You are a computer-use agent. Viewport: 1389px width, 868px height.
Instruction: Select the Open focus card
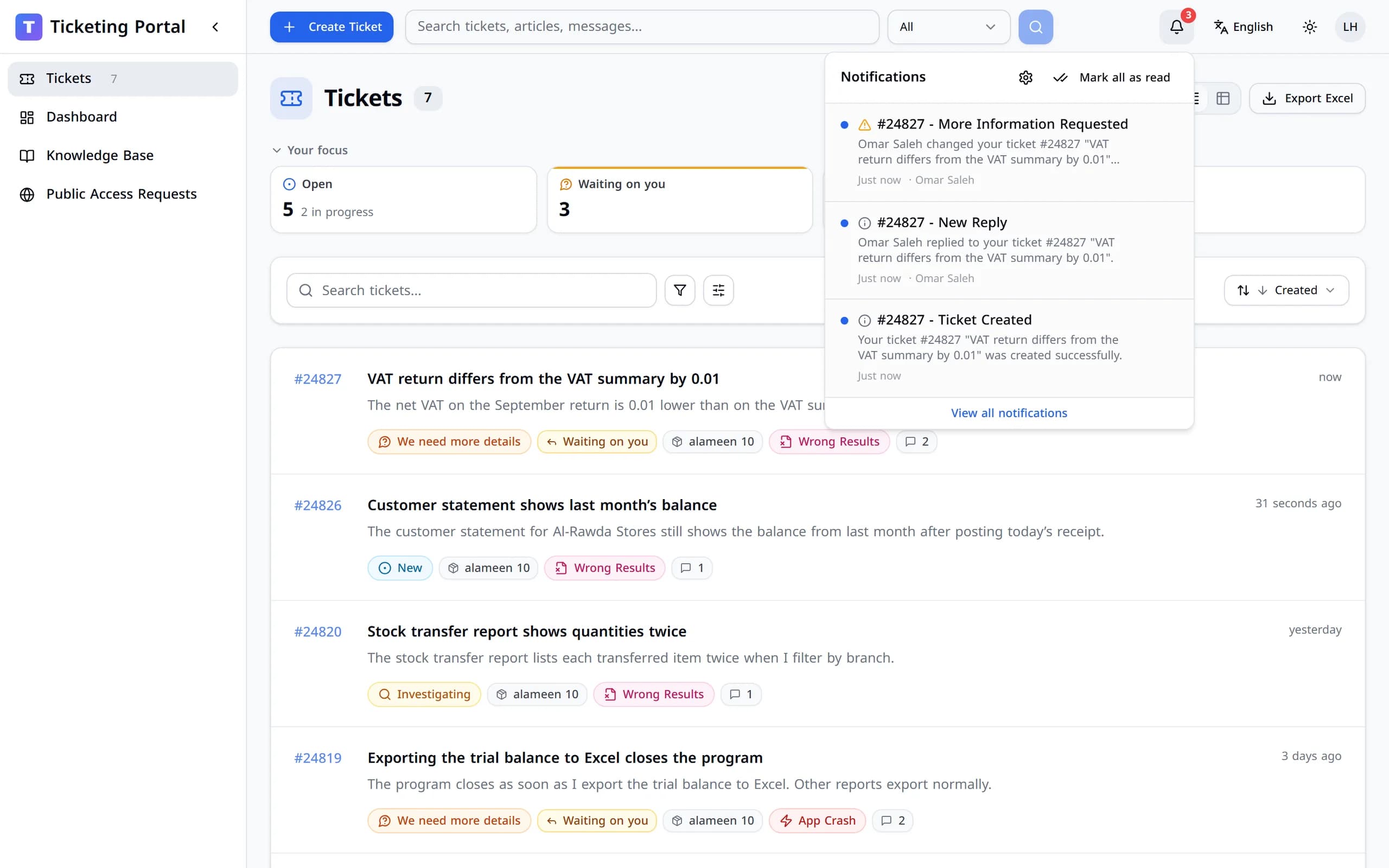tap(404, 200)
